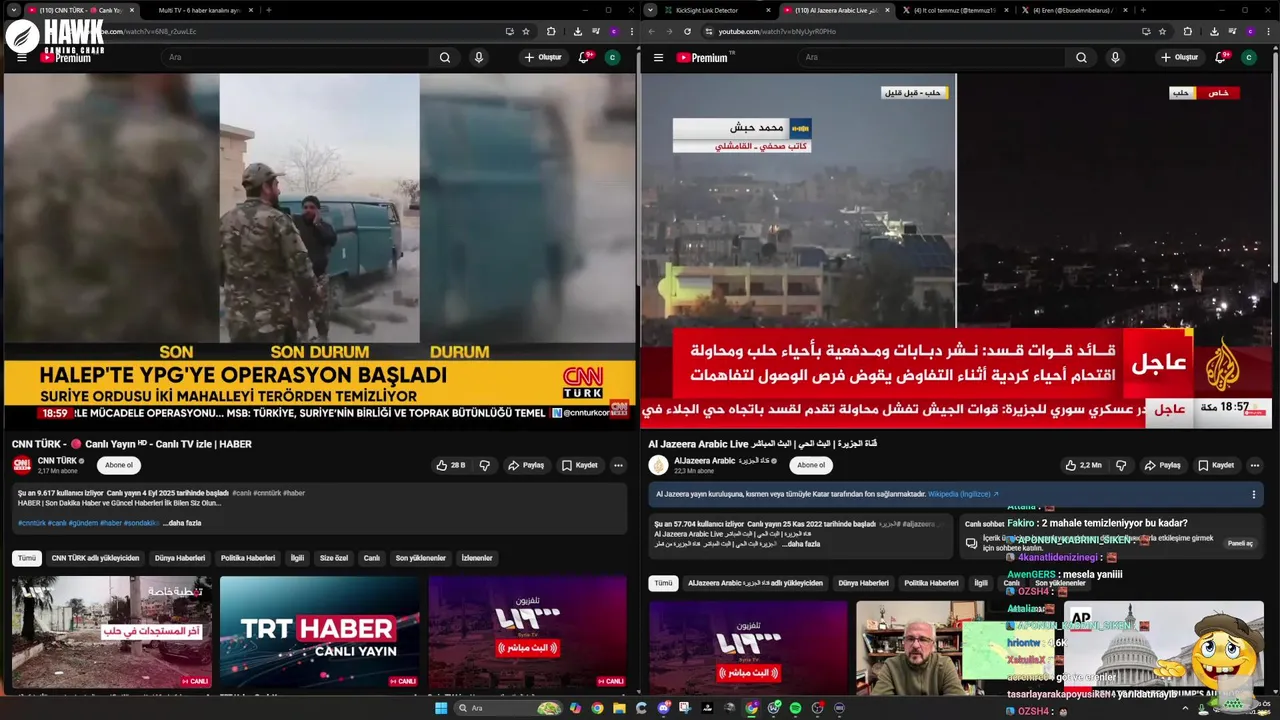Select "CNN TÜRK adlı yükleyiciden" filter chip
This screenshot has height=720, width=1280.
point(95,558)
